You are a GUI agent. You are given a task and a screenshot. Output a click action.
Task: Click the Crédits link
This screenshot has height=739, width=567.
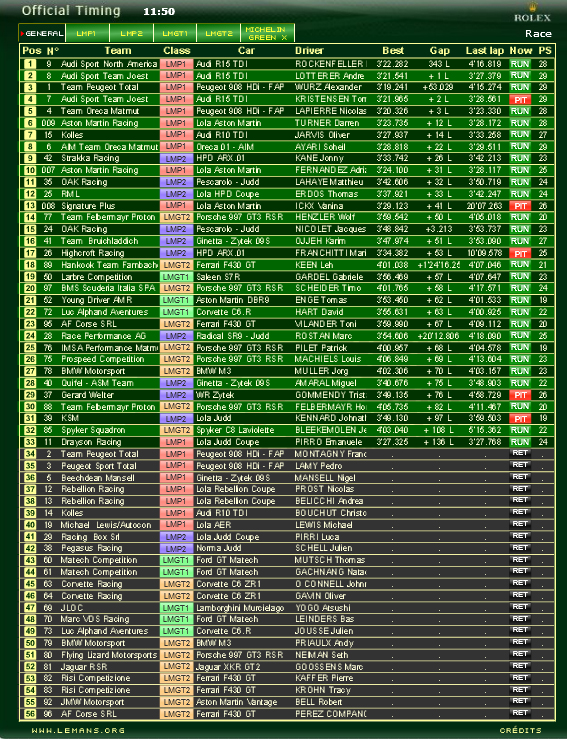click(x=520, y=731)
